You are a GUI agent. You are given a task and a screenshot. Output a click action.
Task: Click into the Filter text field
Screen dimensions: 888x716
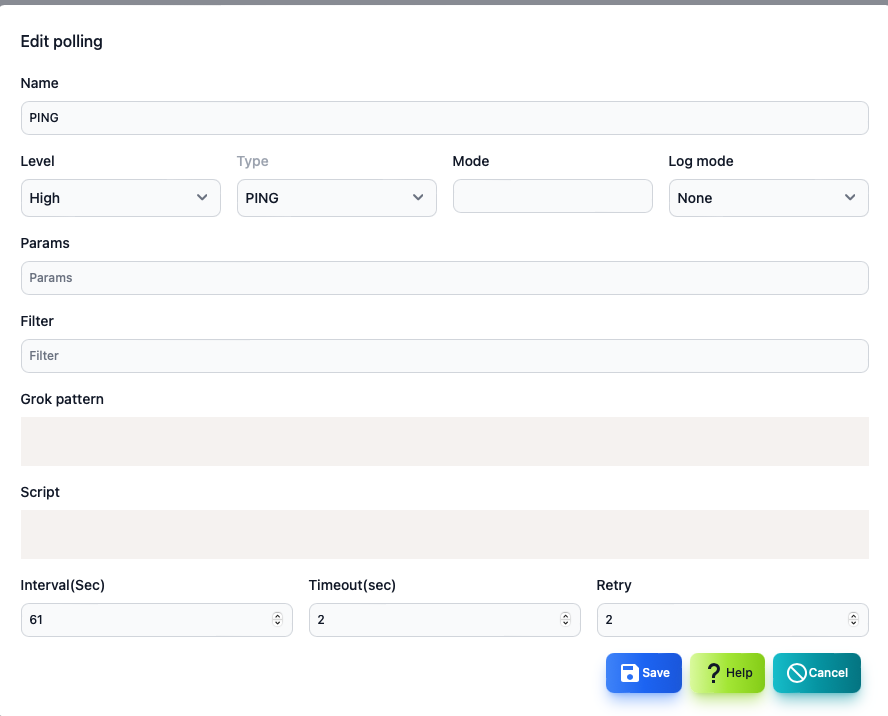point(445,356)
